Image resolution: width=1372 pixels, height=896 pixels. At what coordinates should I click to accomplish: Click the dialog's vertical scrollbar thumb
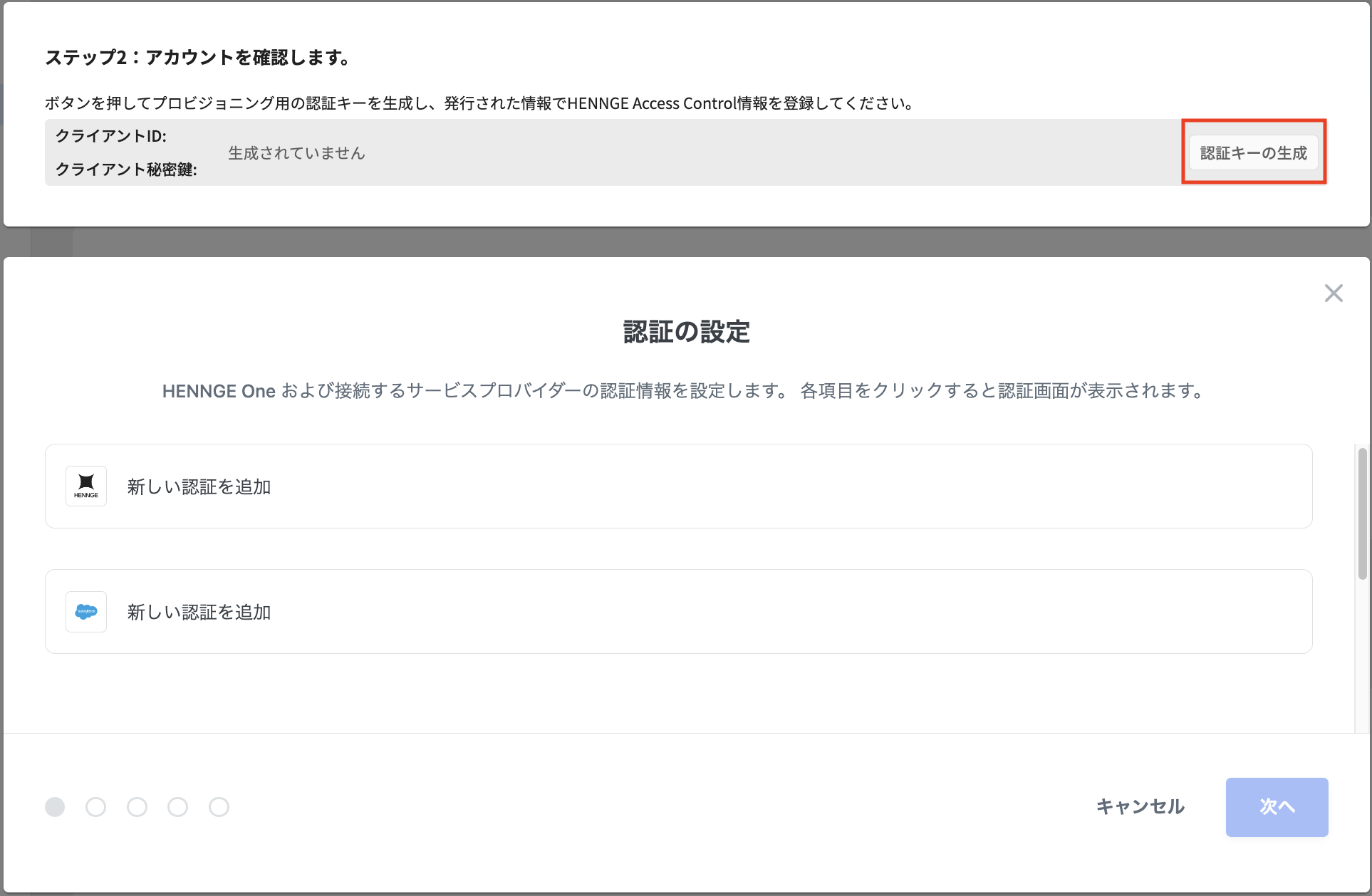[1362, 513]
